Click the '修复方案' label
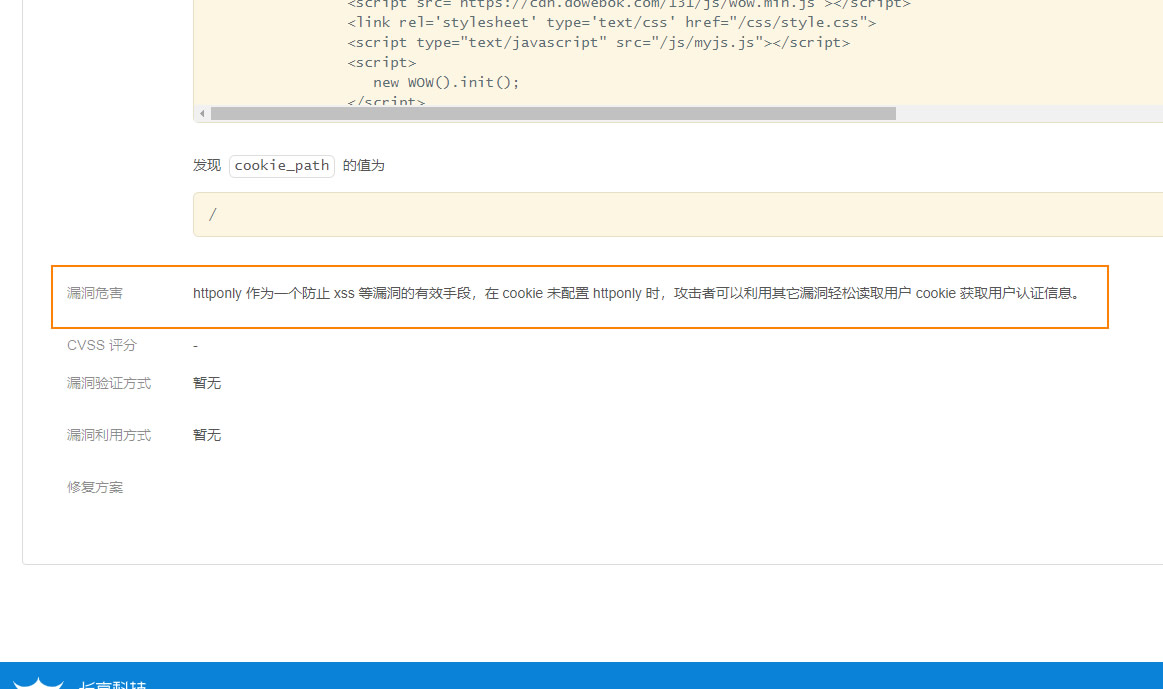The width and height of the screenshot is (1163, 689). pyautogui.click(x=95, y=487)
